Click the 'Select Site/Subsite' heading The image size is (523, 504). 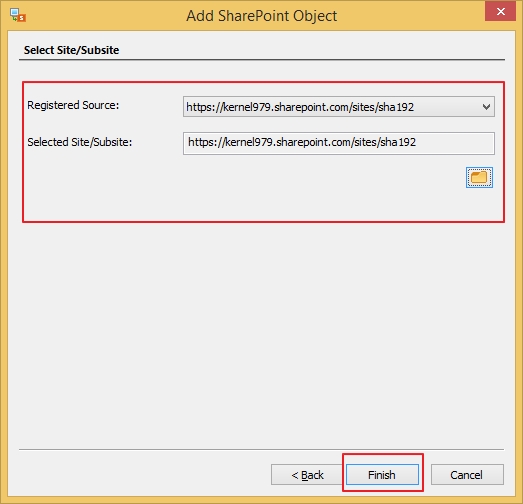tap(71, 50)
